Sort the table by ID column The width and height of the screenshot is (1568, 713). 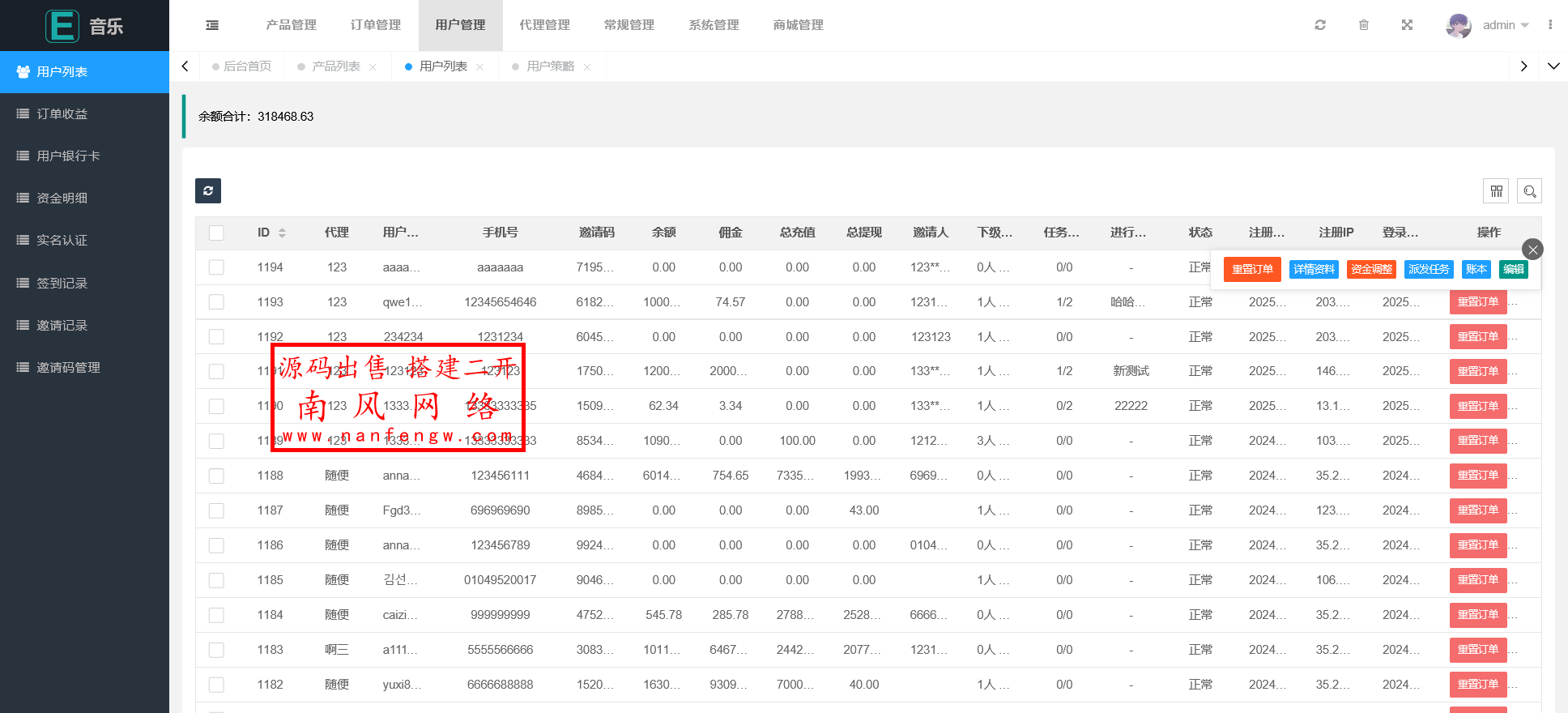pyautogui.click(x=282, y=233)
